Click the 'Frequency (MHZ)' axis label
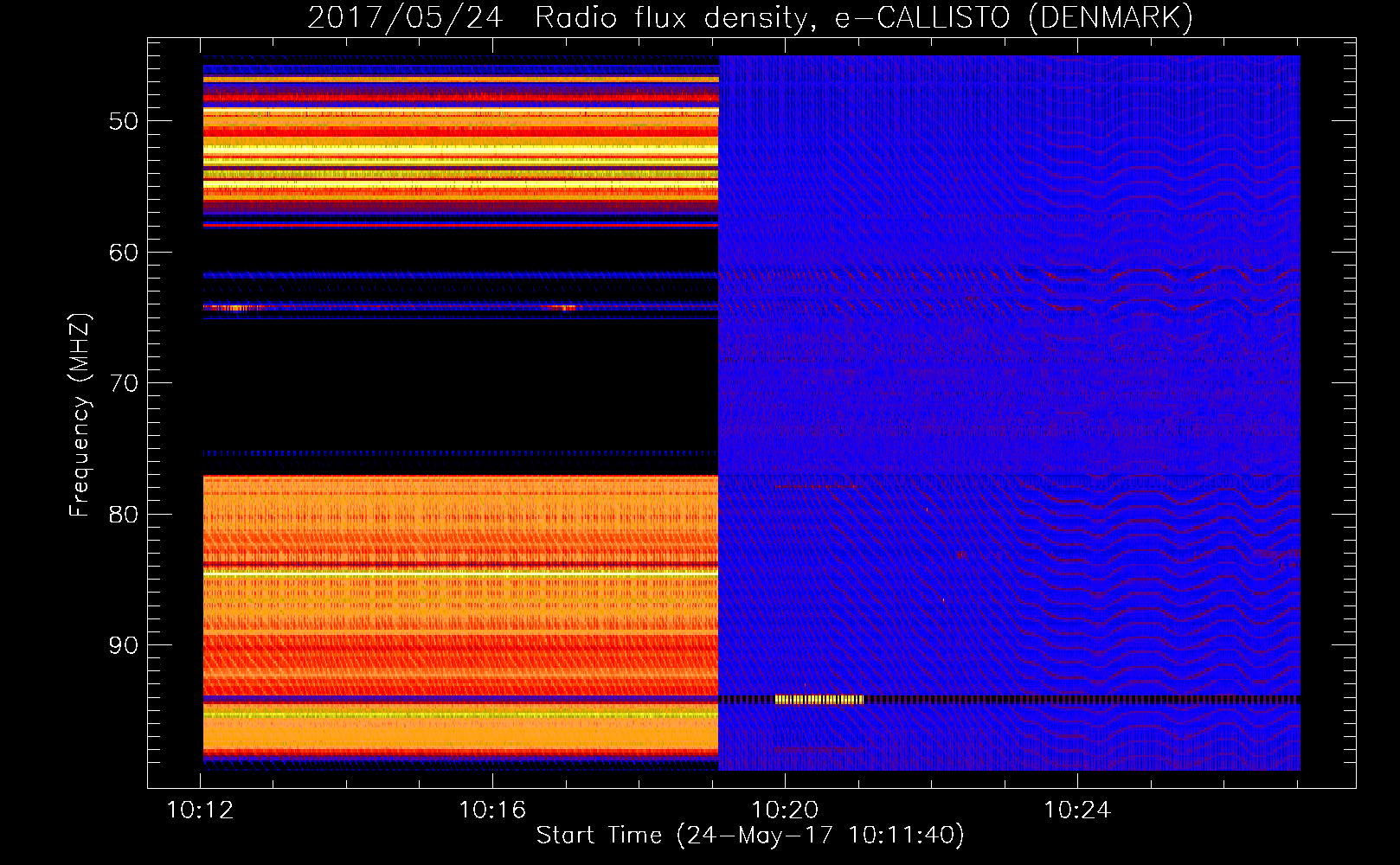Image resolution: width=1400 pixels, height=865 pixels. [80, 415]
